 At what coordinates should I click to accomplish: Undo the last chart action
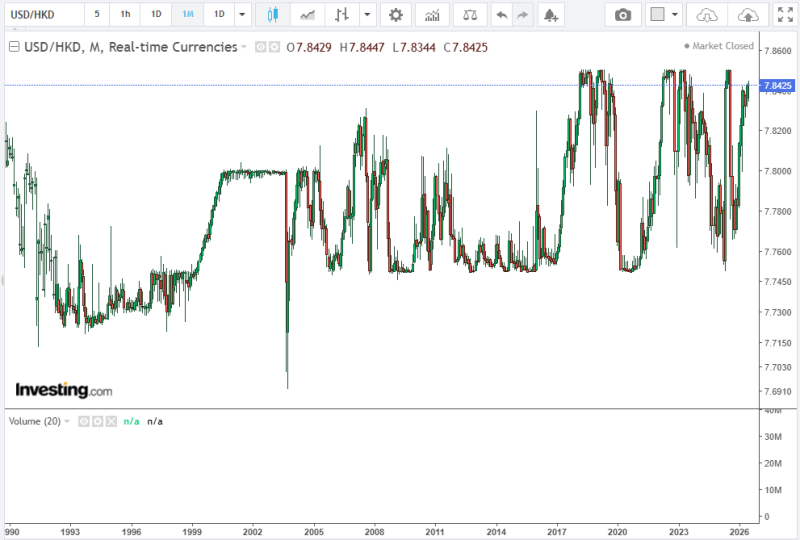(502, 15)
